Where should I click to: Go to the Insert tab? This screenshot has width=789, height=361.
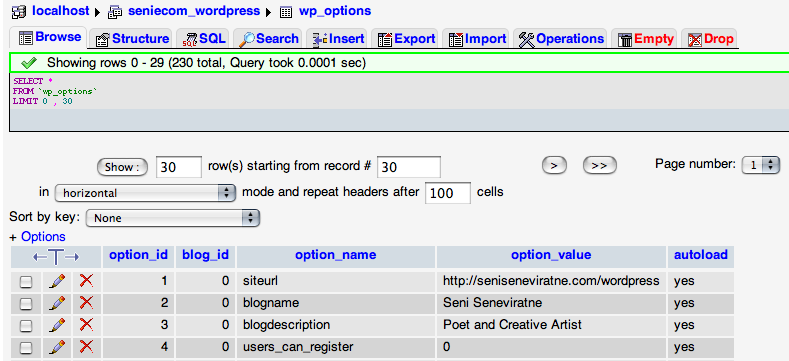point(337,39)
